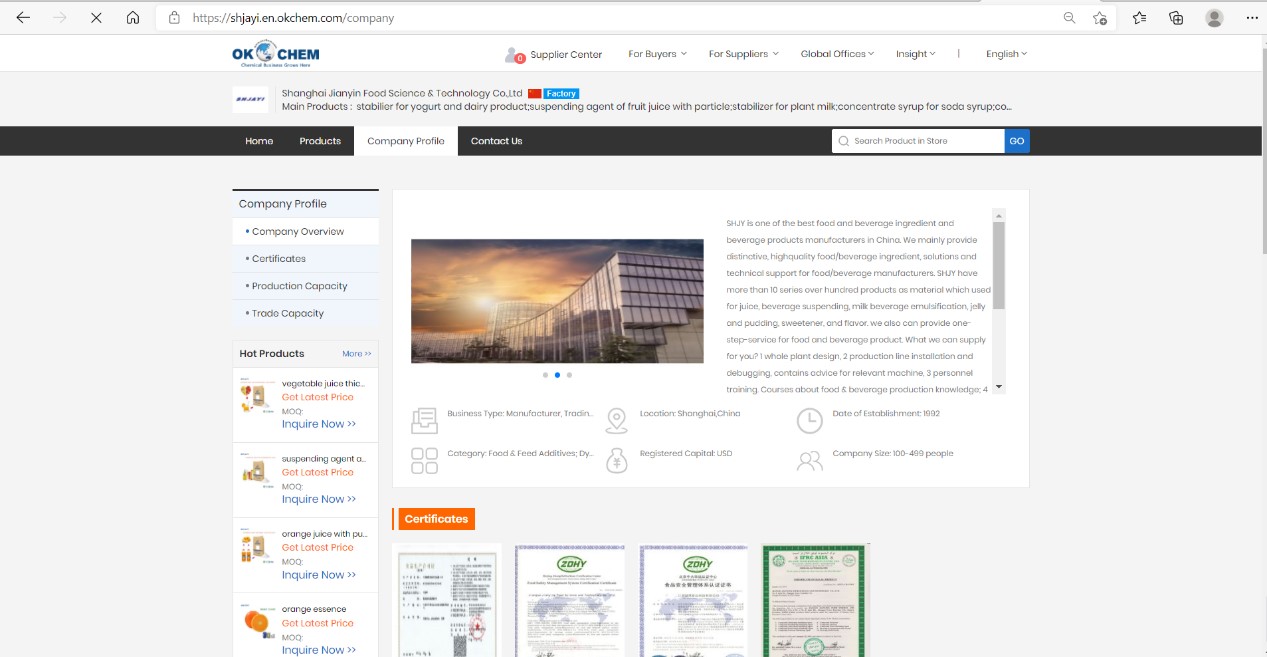Screen dimensions: 1267x657
Task: Show the third carousel slide dot
Action: tap(569, 375)
